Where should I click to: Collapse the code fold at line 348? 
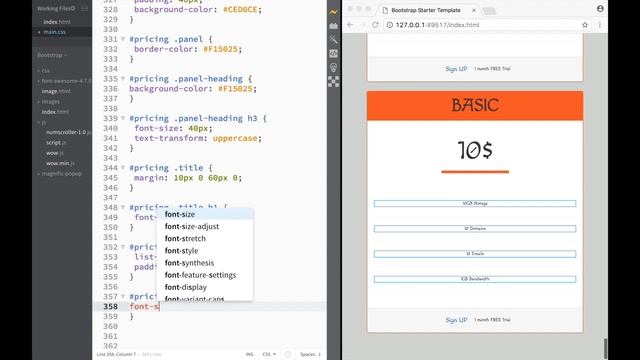pos(123,207)
